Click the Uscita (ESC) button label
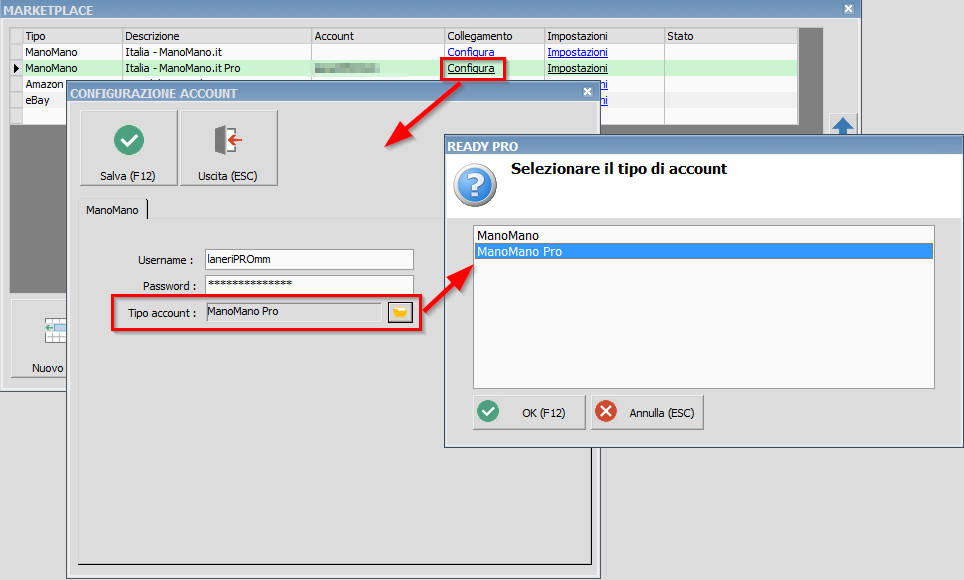This screenshot has height=580, width=964. [227, 176]
